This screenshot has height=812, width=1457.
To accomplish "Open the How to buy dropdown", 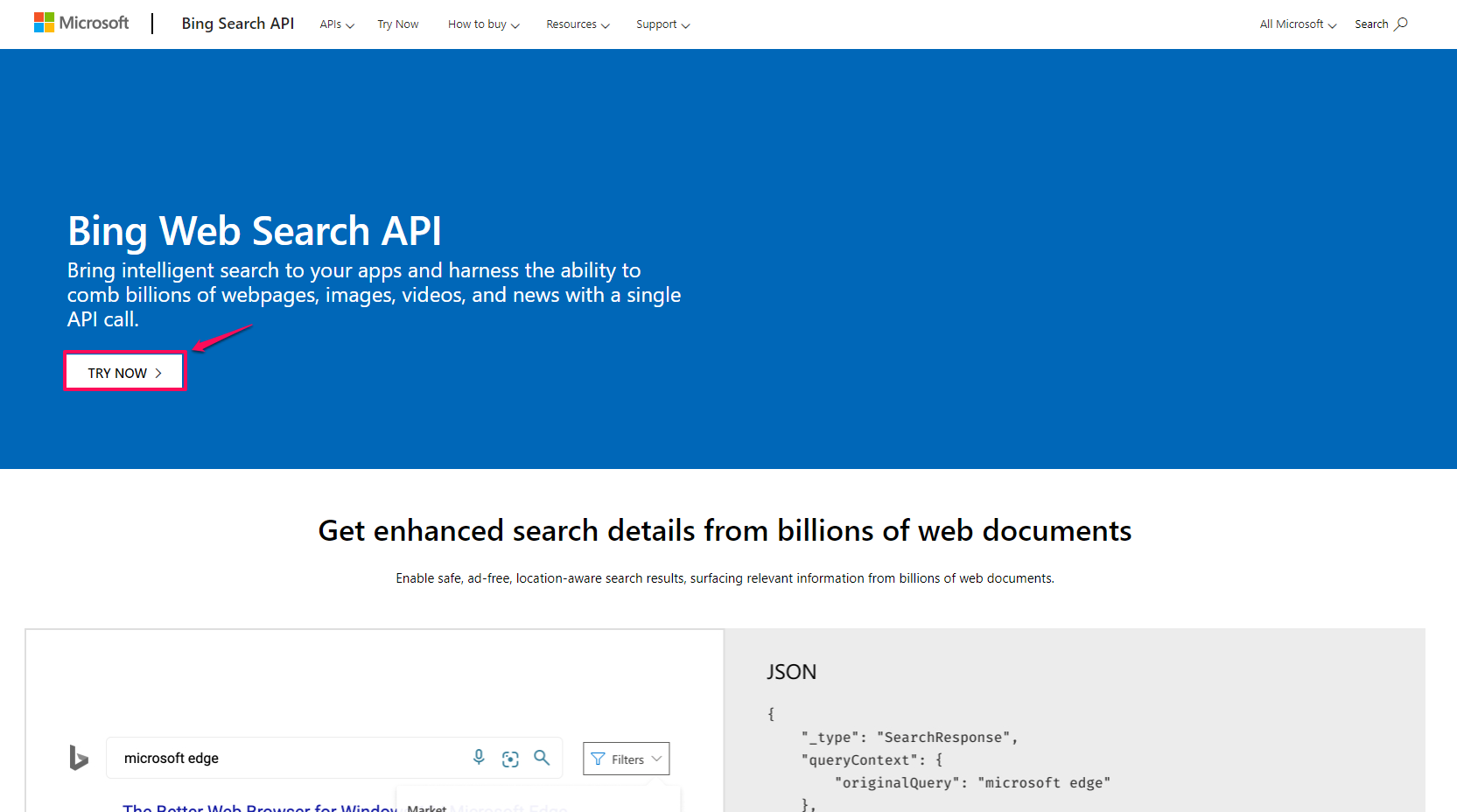I will pos(482,24).
